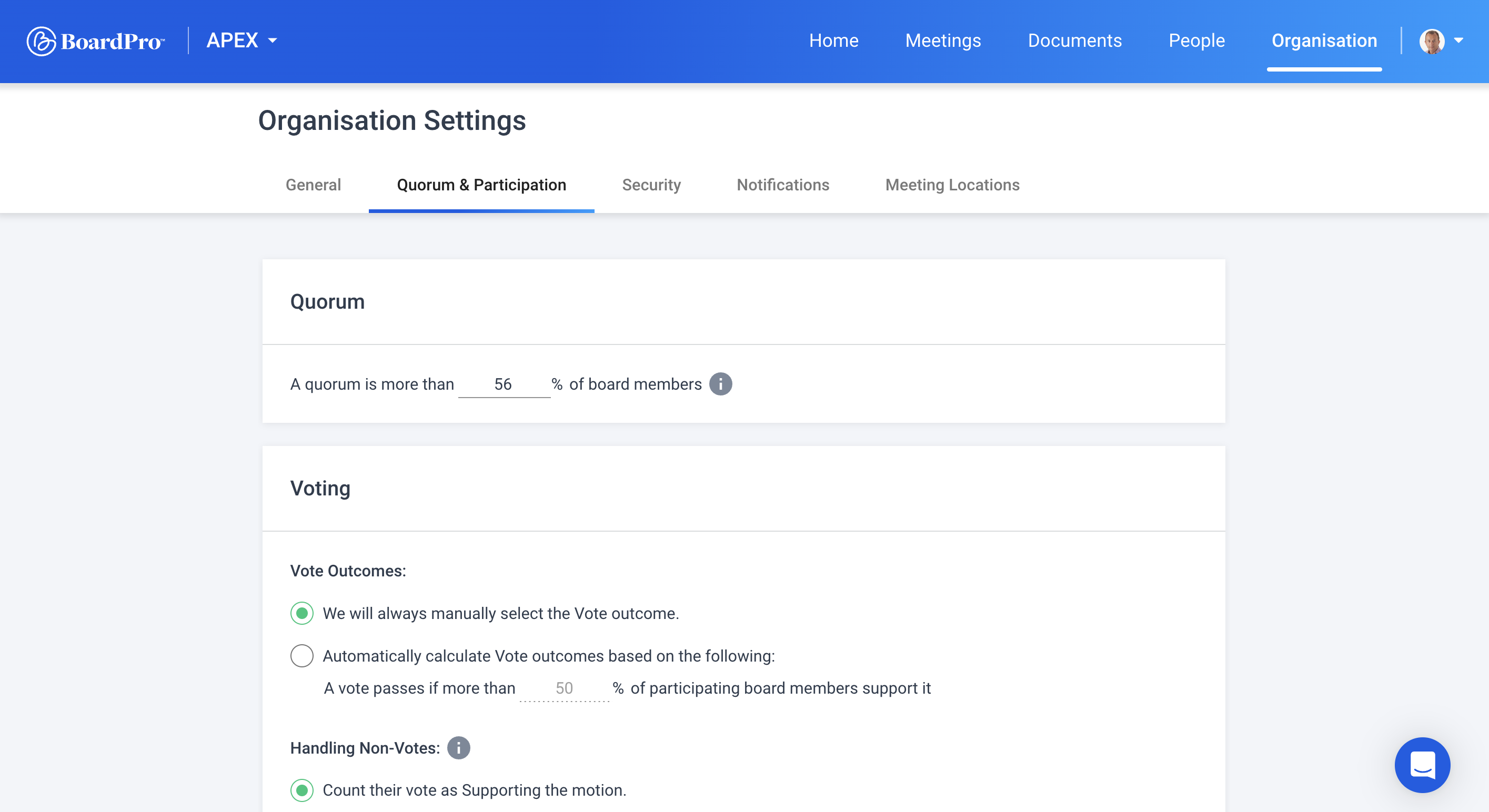Go to Meetings in the navigation
This screenshot has width=1489, height=812.
tap(943, 40)
